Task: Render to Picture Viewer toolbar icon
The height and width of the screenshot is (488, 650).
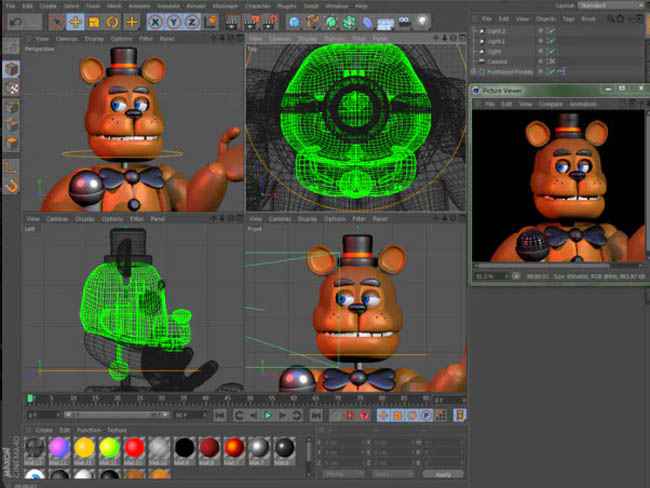Action: coord(251,22)
